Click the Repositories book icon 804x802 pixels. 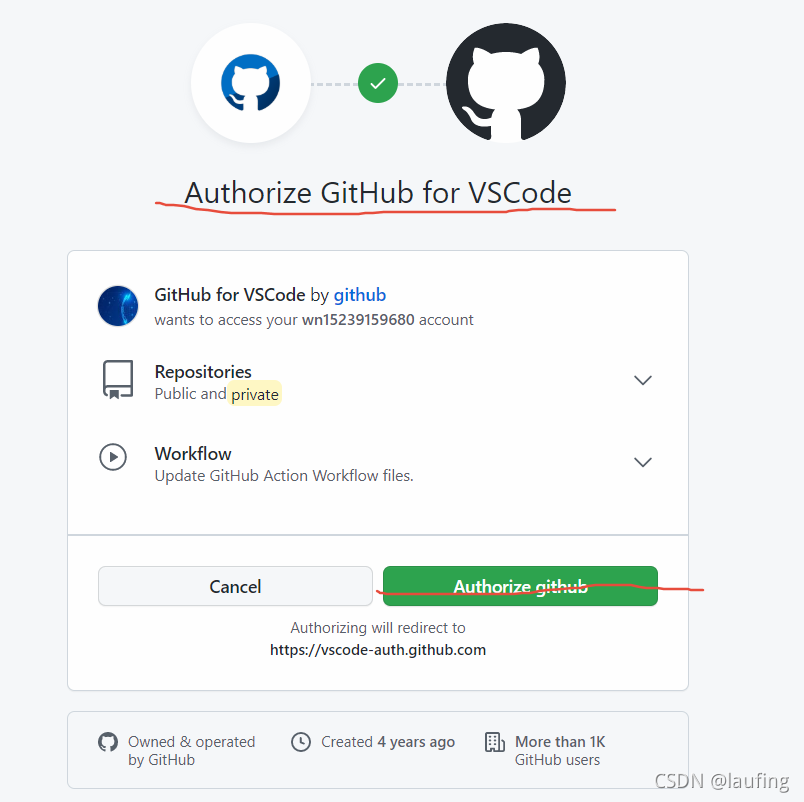click(118, 379)
